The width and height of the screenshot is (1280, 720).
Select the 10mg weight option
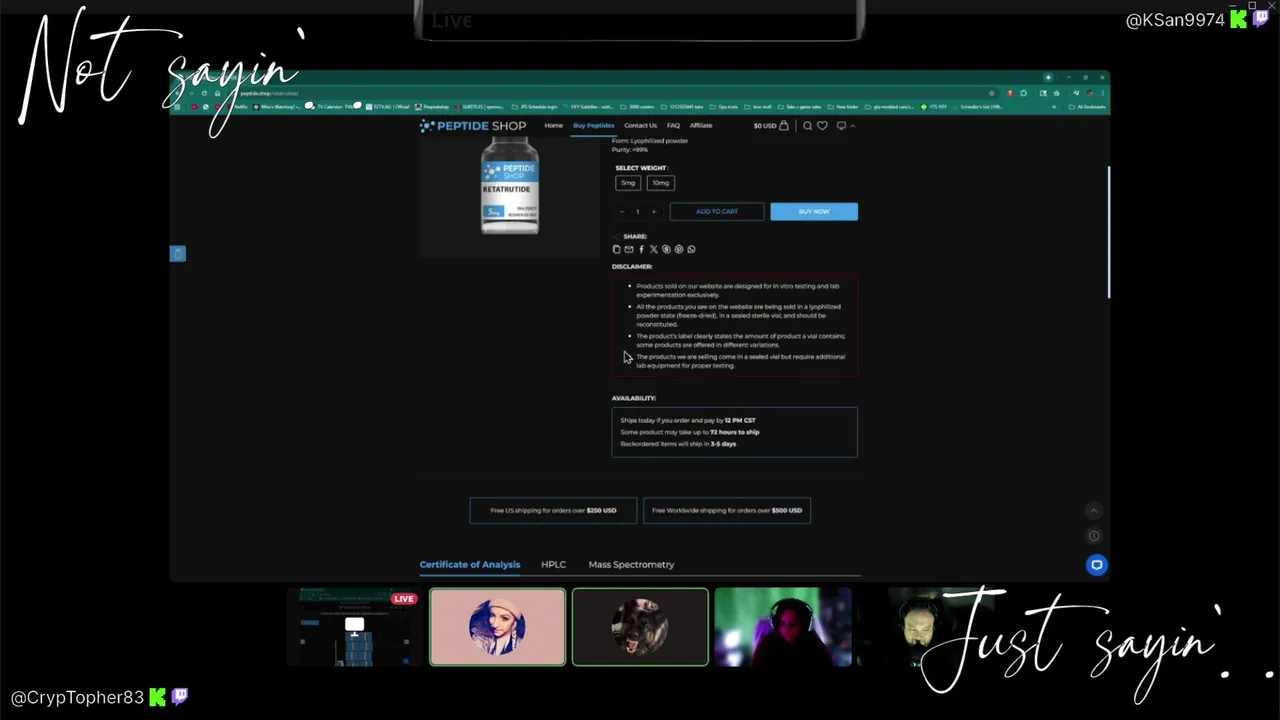coord(661,183)
